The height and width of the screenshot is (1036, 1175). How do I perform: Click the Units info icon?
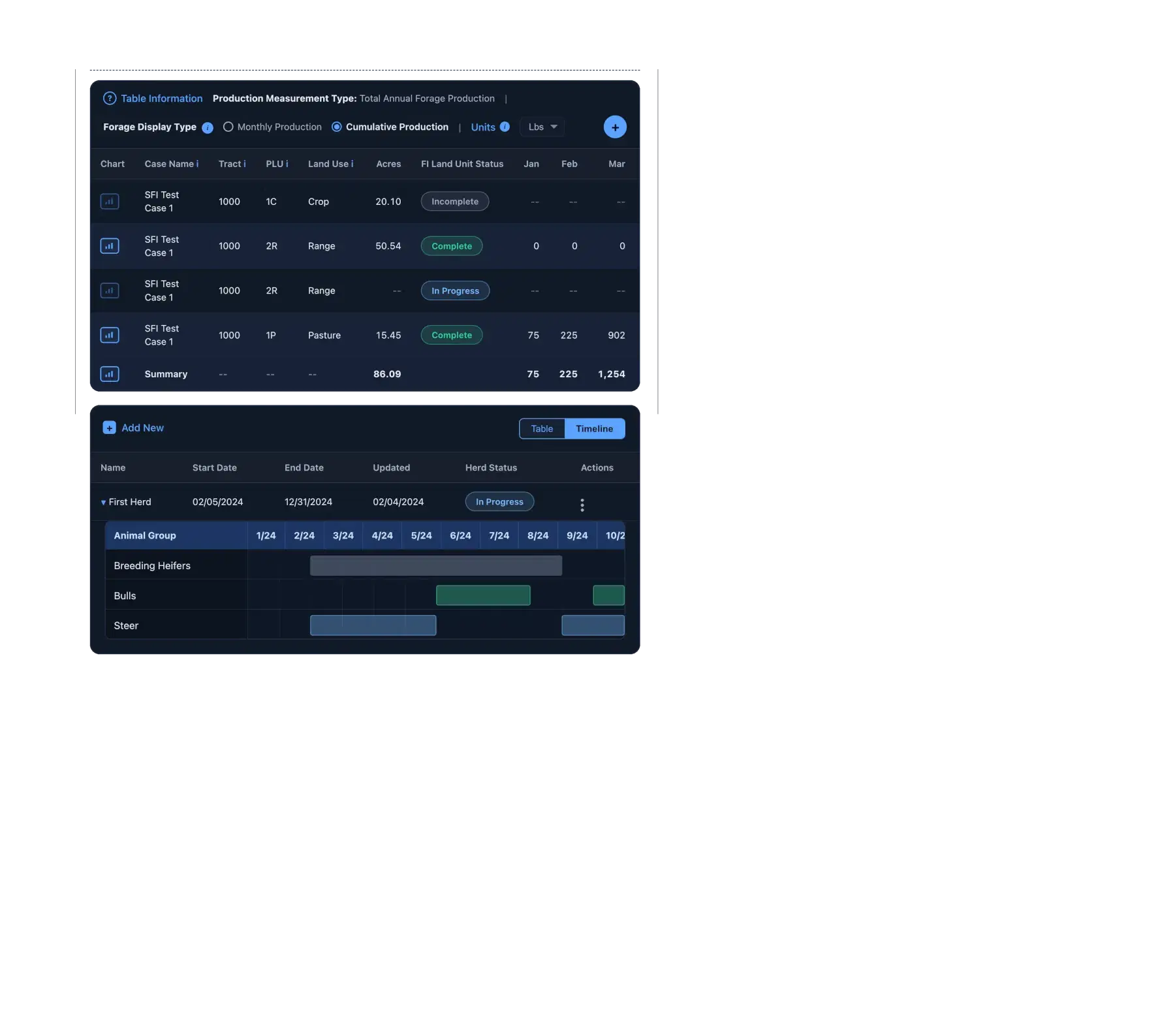[505, 127]
